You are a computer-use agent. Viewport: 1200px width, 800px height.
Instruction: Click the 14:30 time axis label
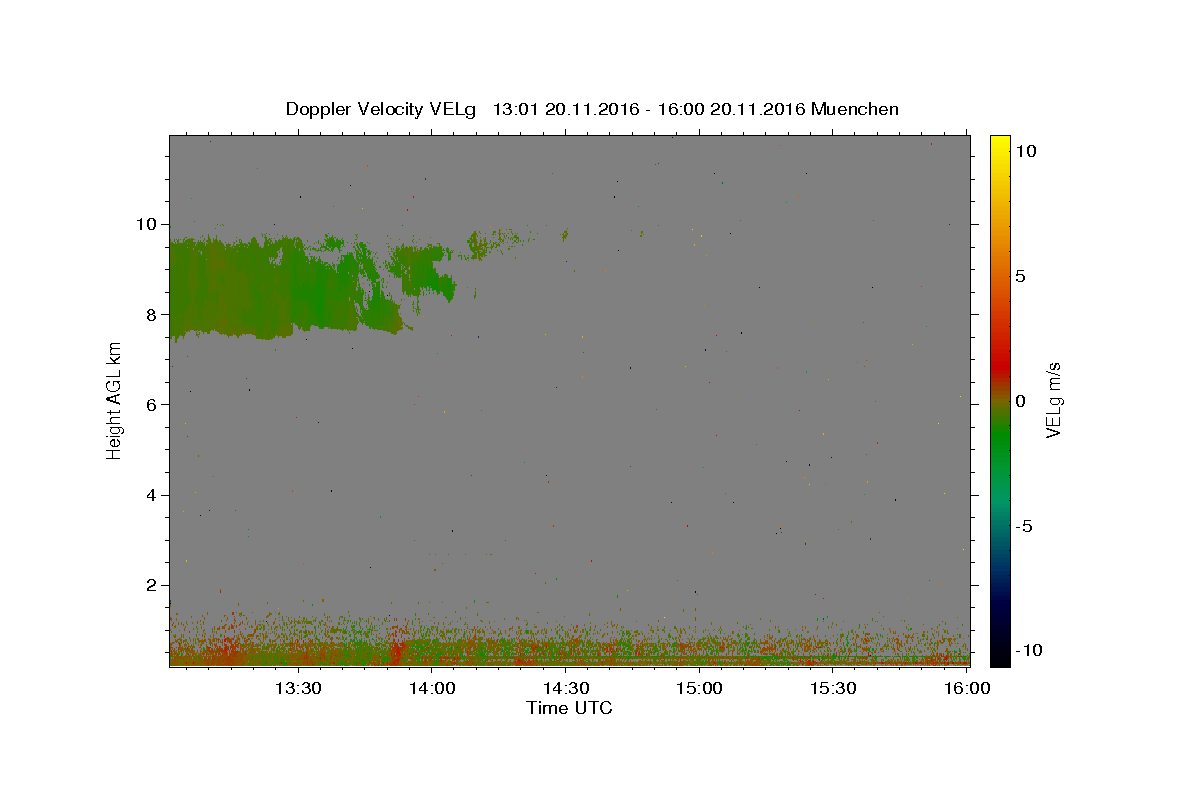(x=566, y=688)
